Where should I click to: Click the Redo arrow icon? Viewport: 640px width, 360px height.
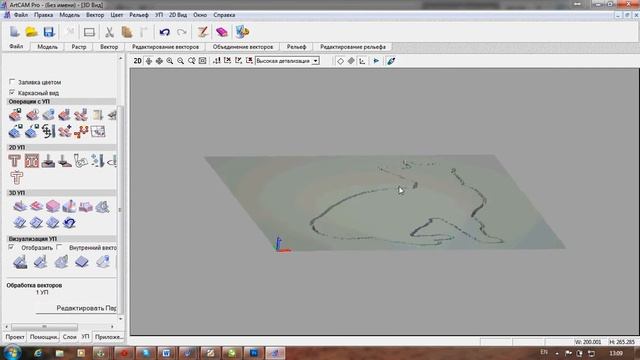click(x=182, y=32)
